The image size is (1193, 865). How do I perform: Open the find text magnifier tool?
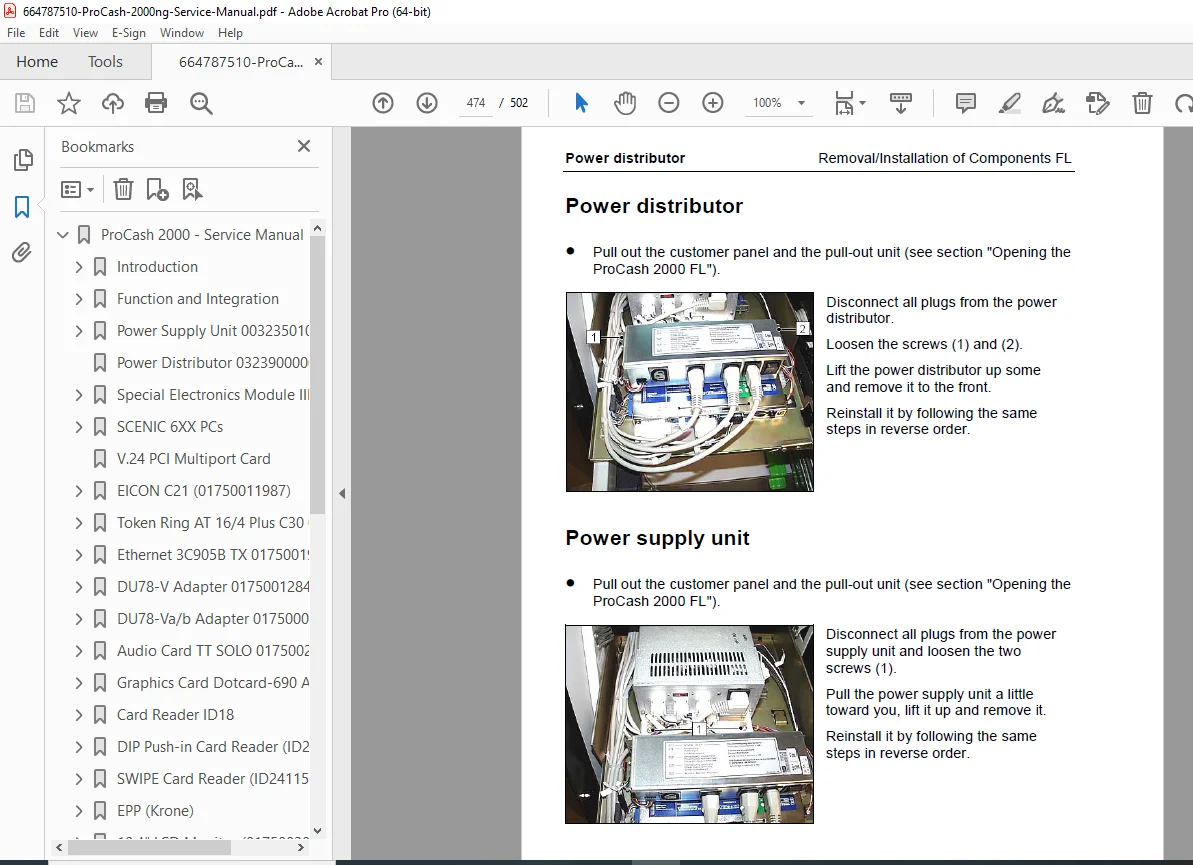(201, 103)
